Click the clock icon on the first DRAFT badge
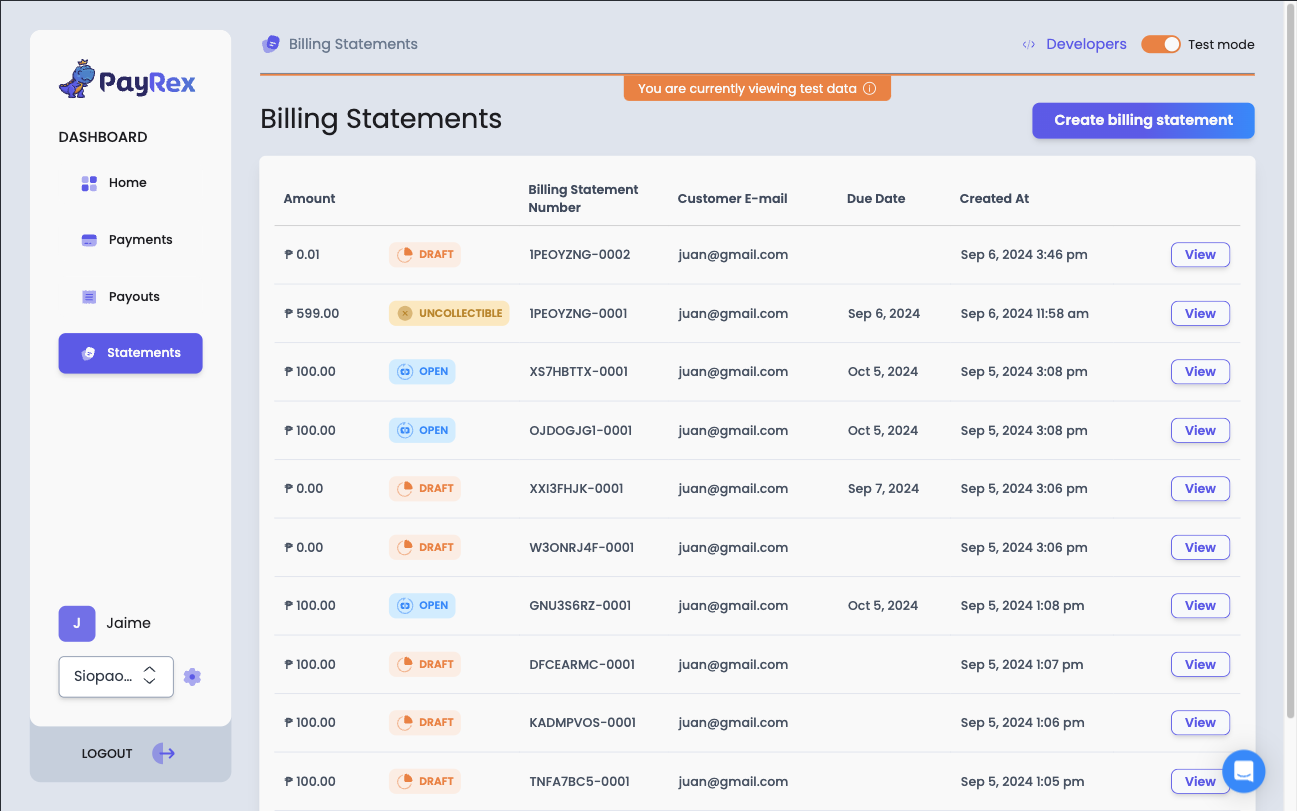The height and width of the screenshot is (811, 1297). tap(405, 254)
